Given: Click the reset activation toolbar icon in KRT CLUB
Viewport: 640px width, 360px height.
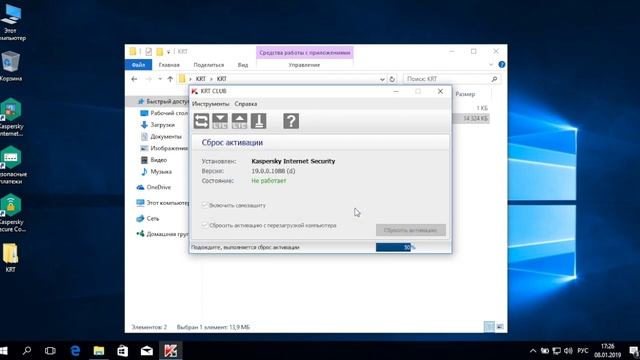Looking at the screenshot, I should click(201, 121).
